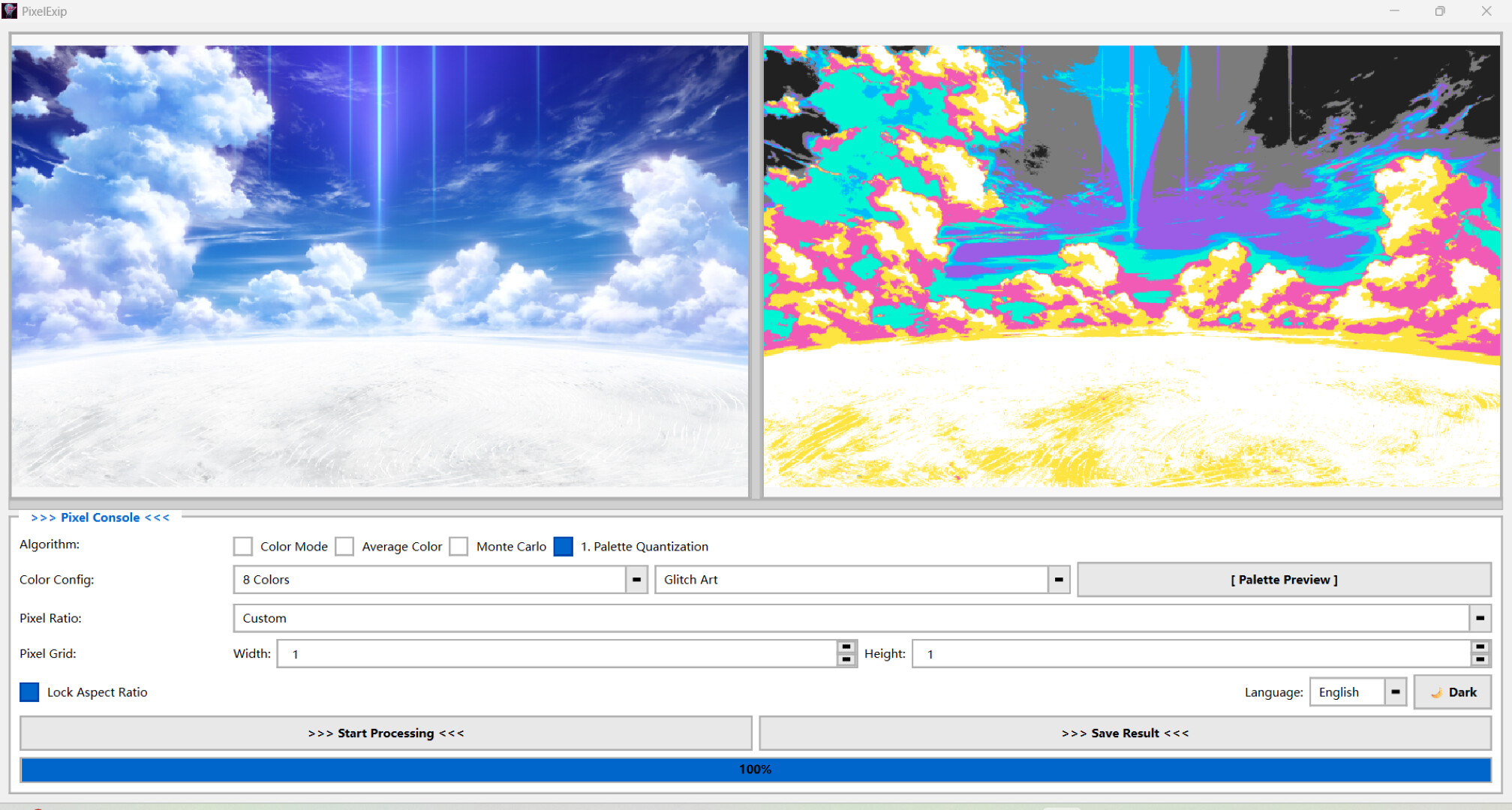The width and height of the screenshot is (1512, 810).
Task: Enable the Color Mode algorithm
Action: (x=242, y=546)
